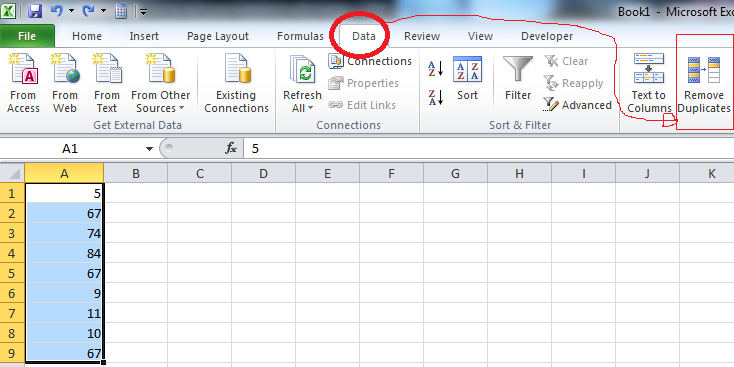This screenshot has height=367, width=734.
Task: Click the Insert Function fx icon
Action: [x=231, y=149]
